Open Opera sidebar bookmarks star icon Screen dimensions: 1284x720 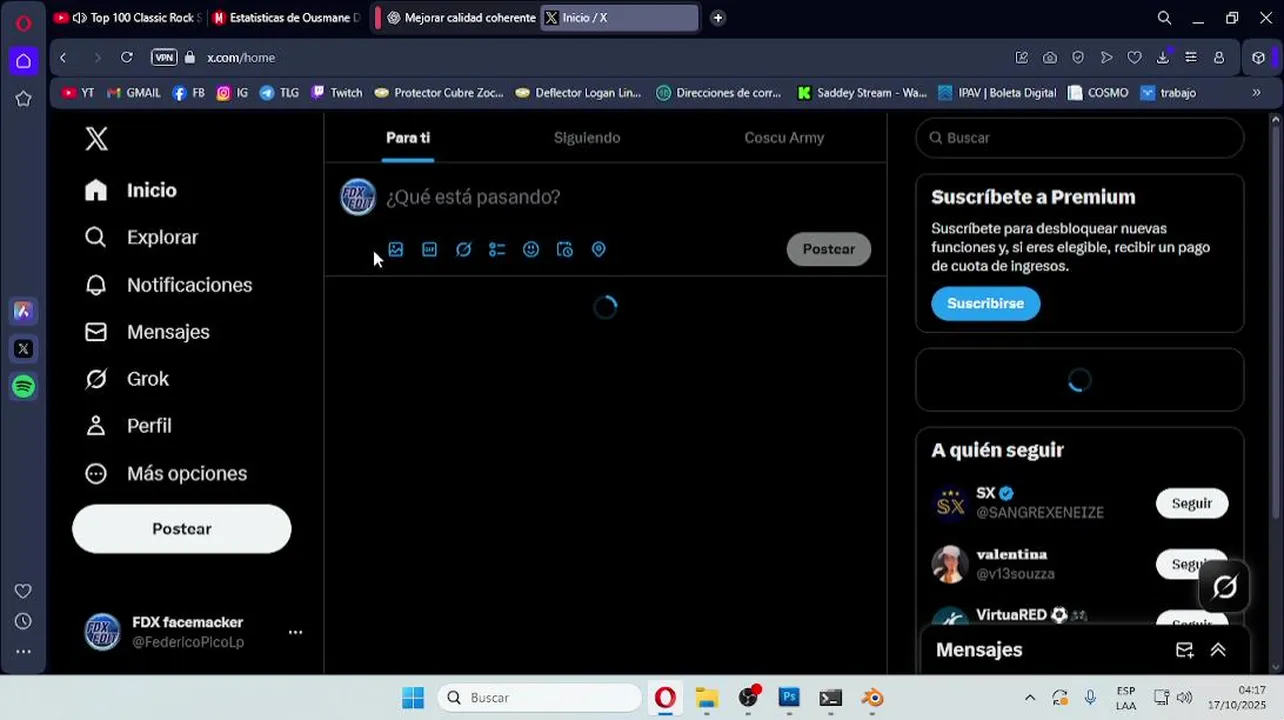23,98
